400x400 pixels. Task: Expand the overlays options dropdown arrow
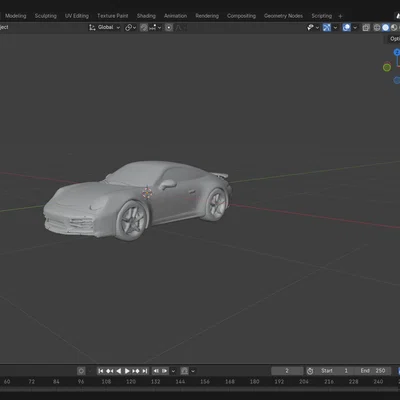tap(355, 28)
